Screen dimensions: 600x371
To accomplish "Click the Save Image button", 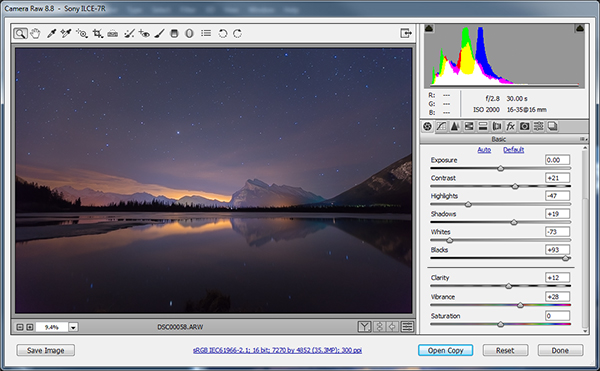I will coord(46,350).
